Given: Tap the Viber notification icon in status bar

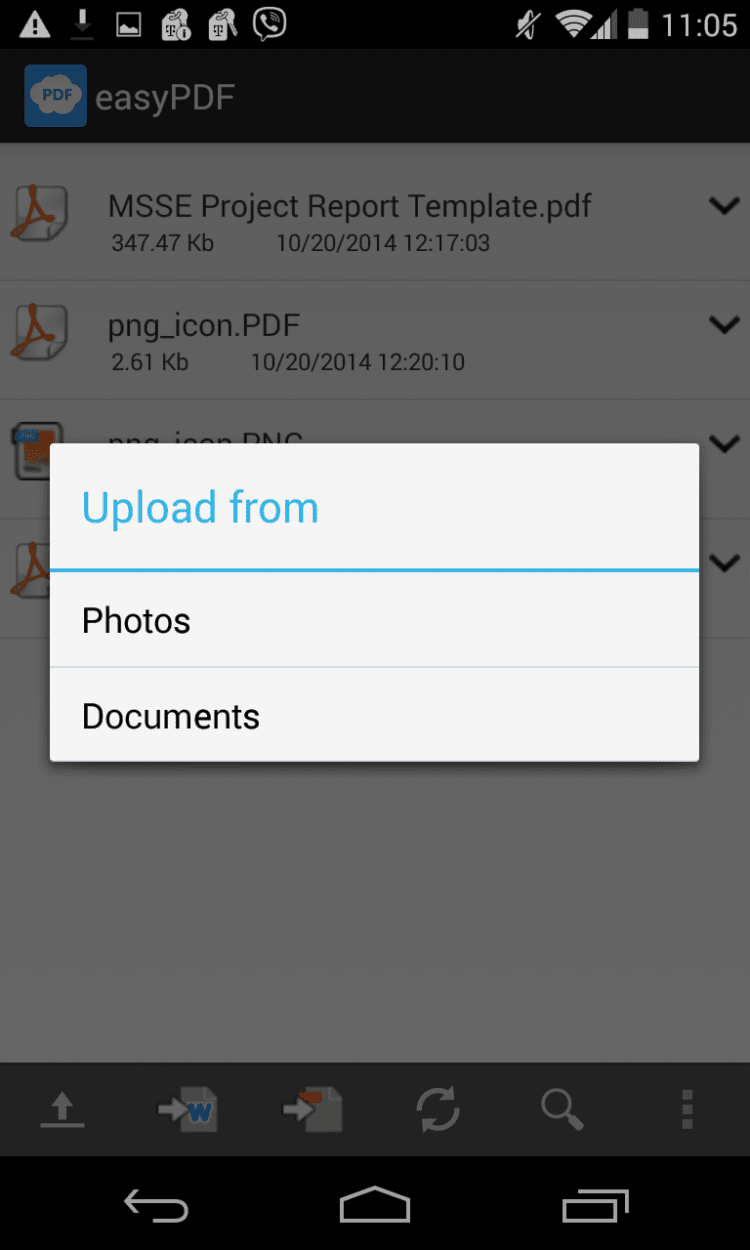Looking at the screenshot, I should [x=269, y=24].
